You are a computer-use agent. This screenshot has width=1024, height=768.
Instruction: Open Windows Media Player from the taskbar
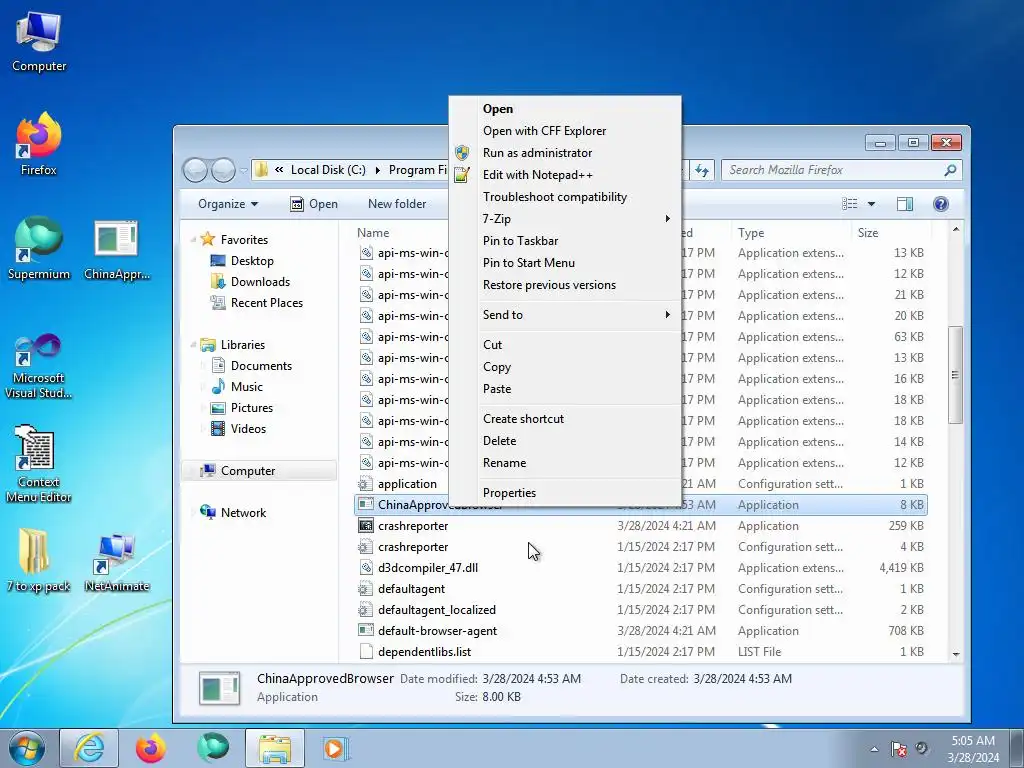click(336, 748)
